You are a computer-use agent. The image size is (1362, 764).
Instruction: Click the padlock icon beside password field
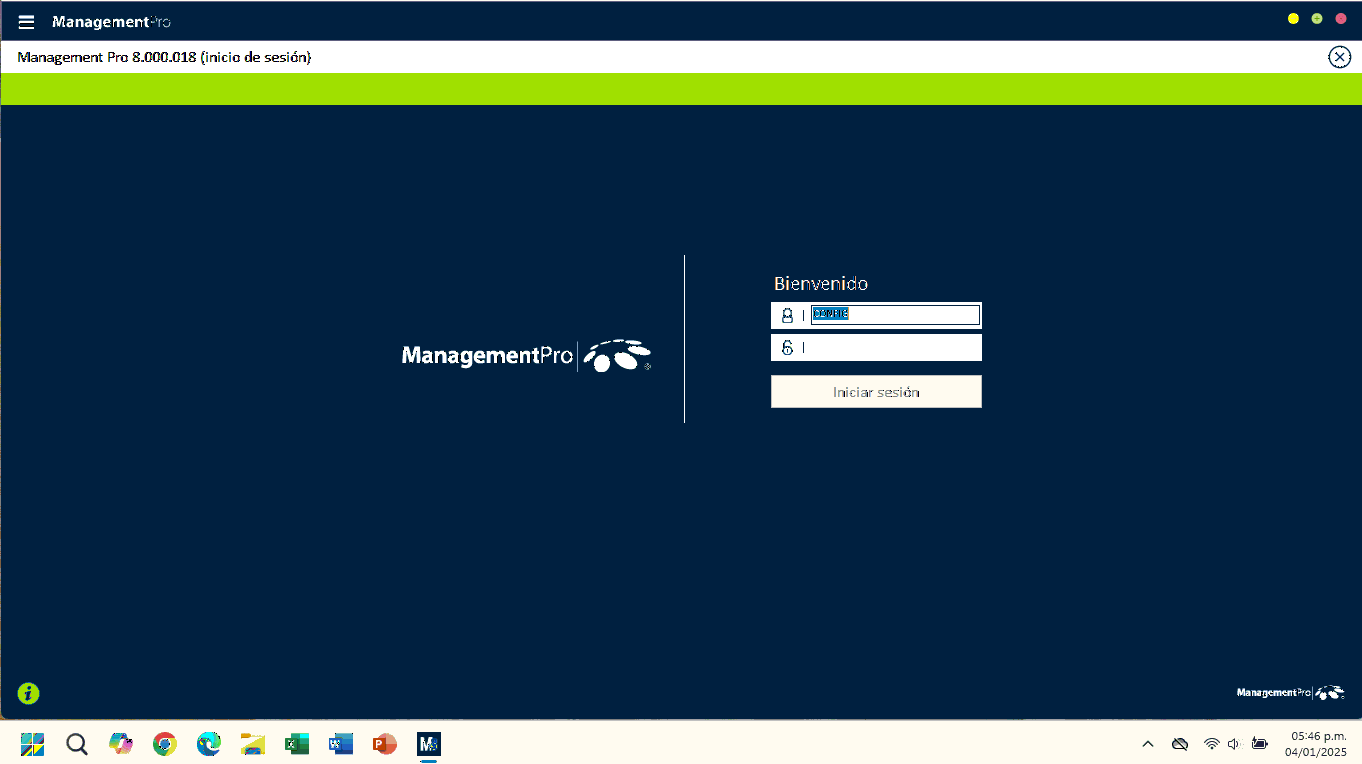tap(787, 348)
